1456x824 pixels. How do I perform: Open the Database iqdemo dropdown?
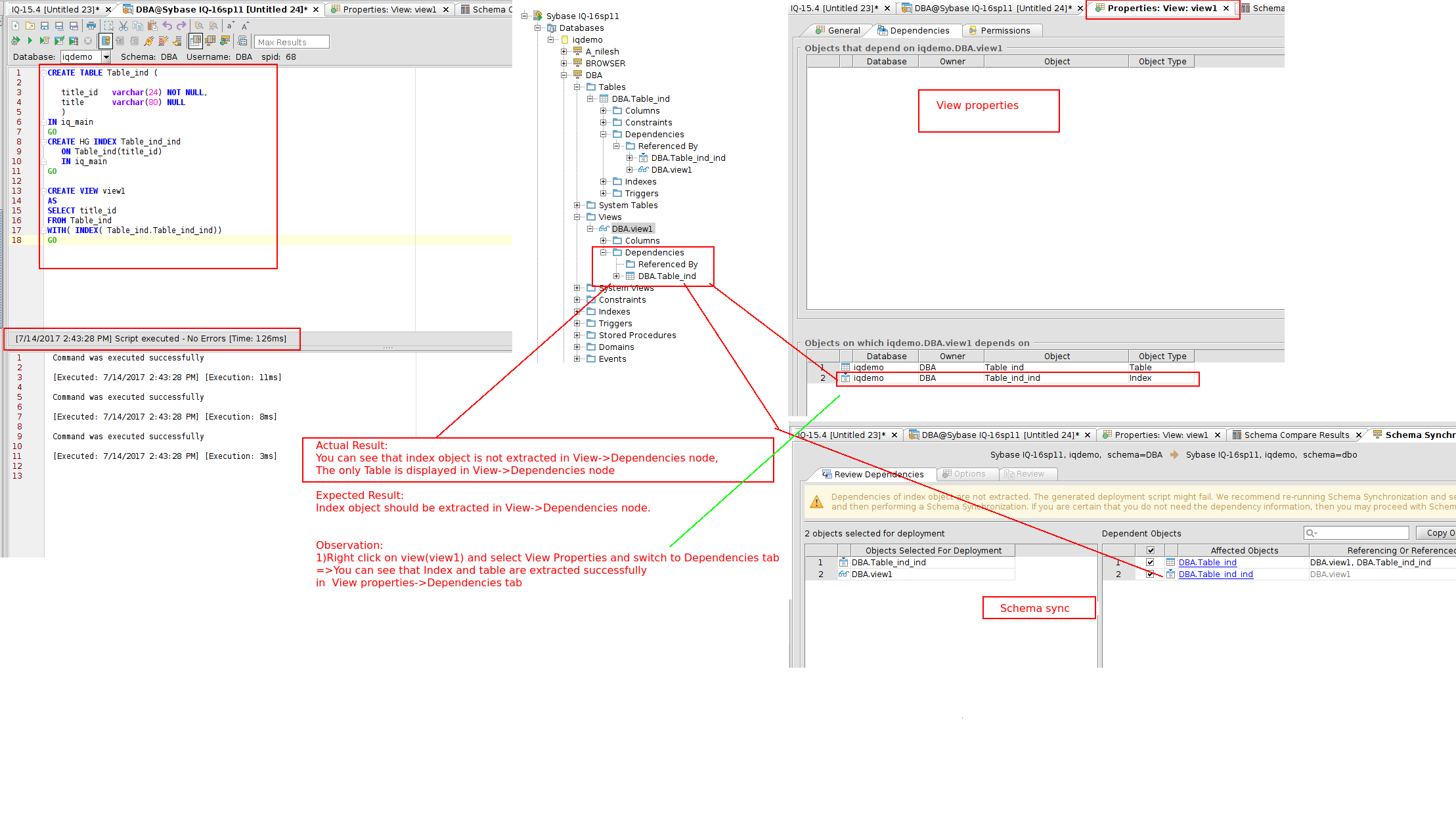[106, 57]
